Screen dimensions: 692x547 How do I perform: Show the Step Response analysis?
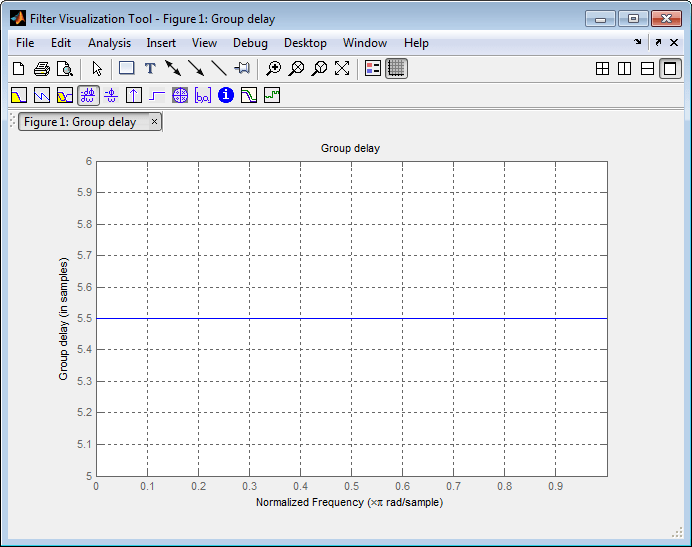pos(157,95)
